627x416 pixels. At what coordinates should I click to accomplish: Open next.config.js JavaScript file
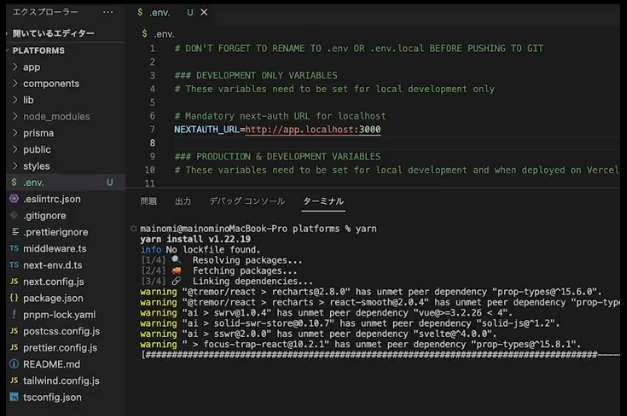click(53, 281)
